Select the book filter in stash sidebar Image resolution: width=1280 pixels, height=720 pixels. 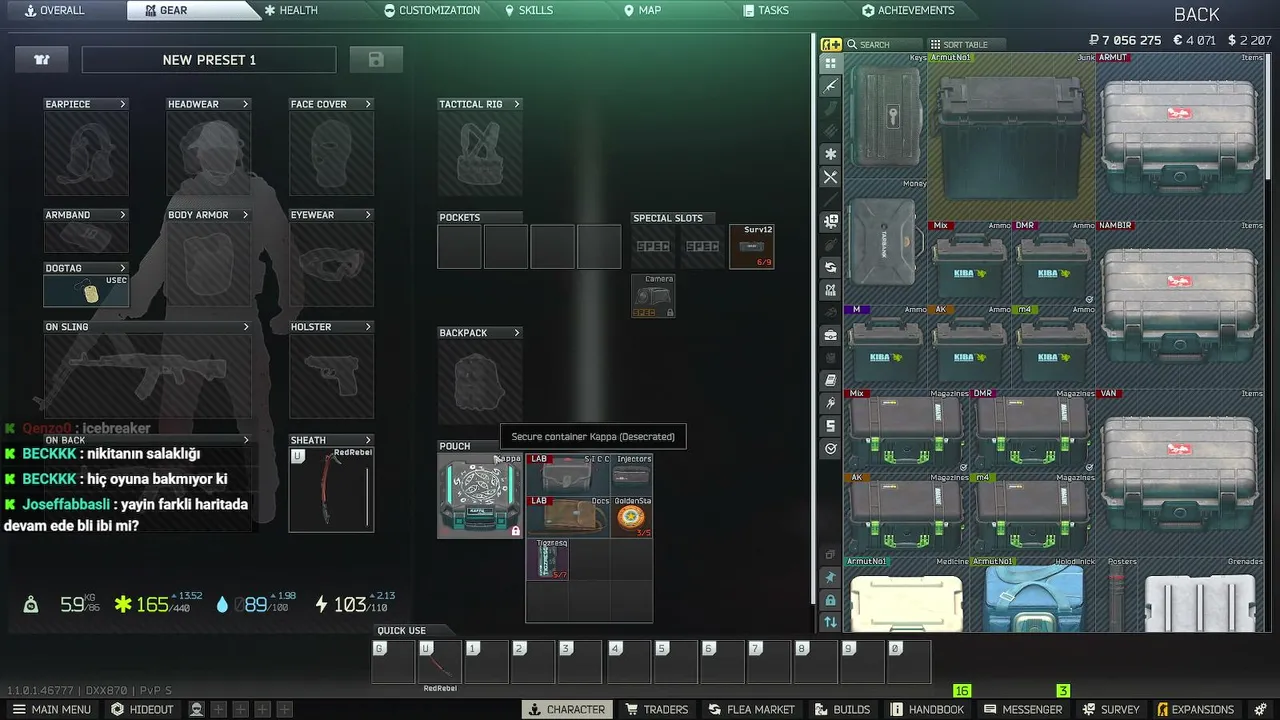pyautogui.click(x=830, y=381)
